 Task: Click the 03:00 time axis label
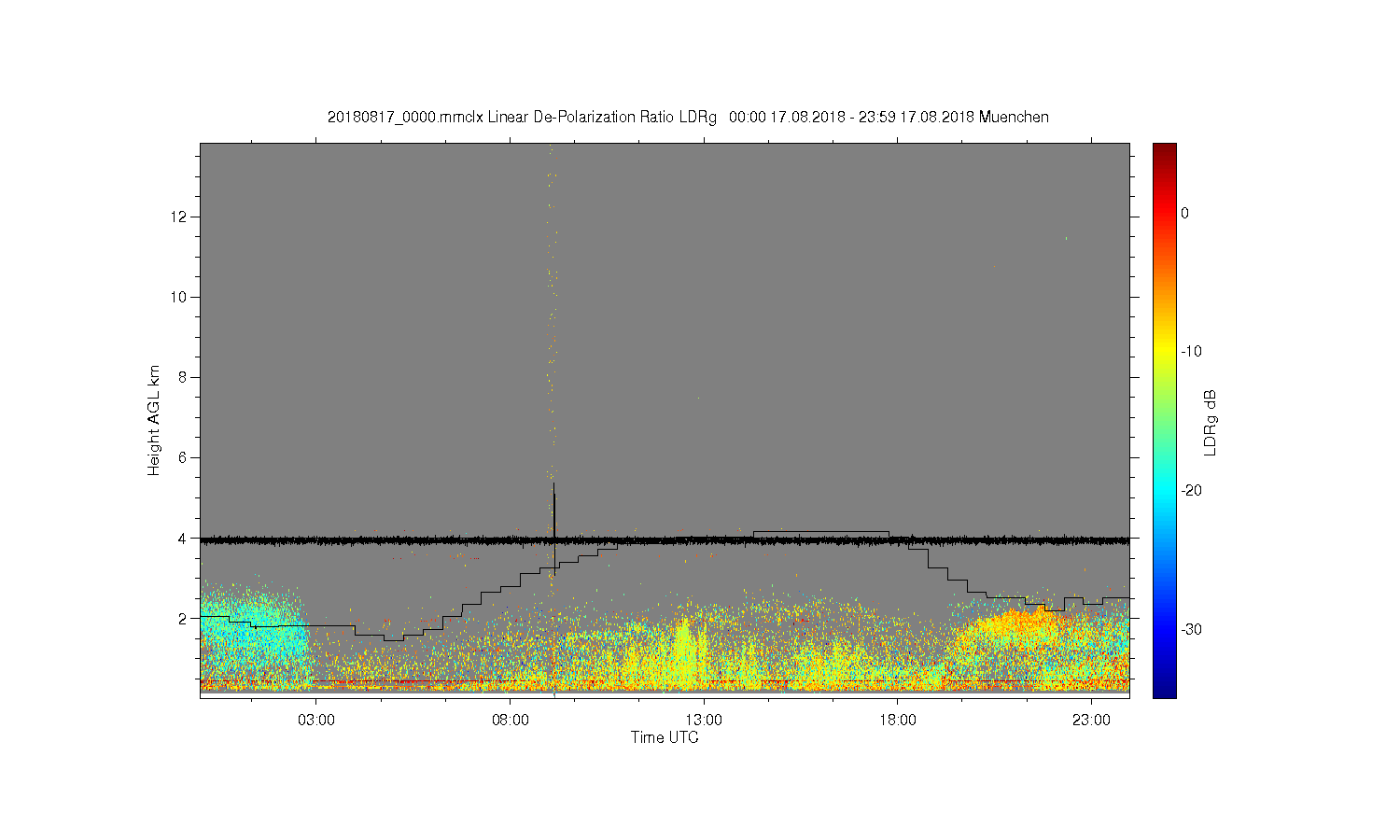click(316, 721)
